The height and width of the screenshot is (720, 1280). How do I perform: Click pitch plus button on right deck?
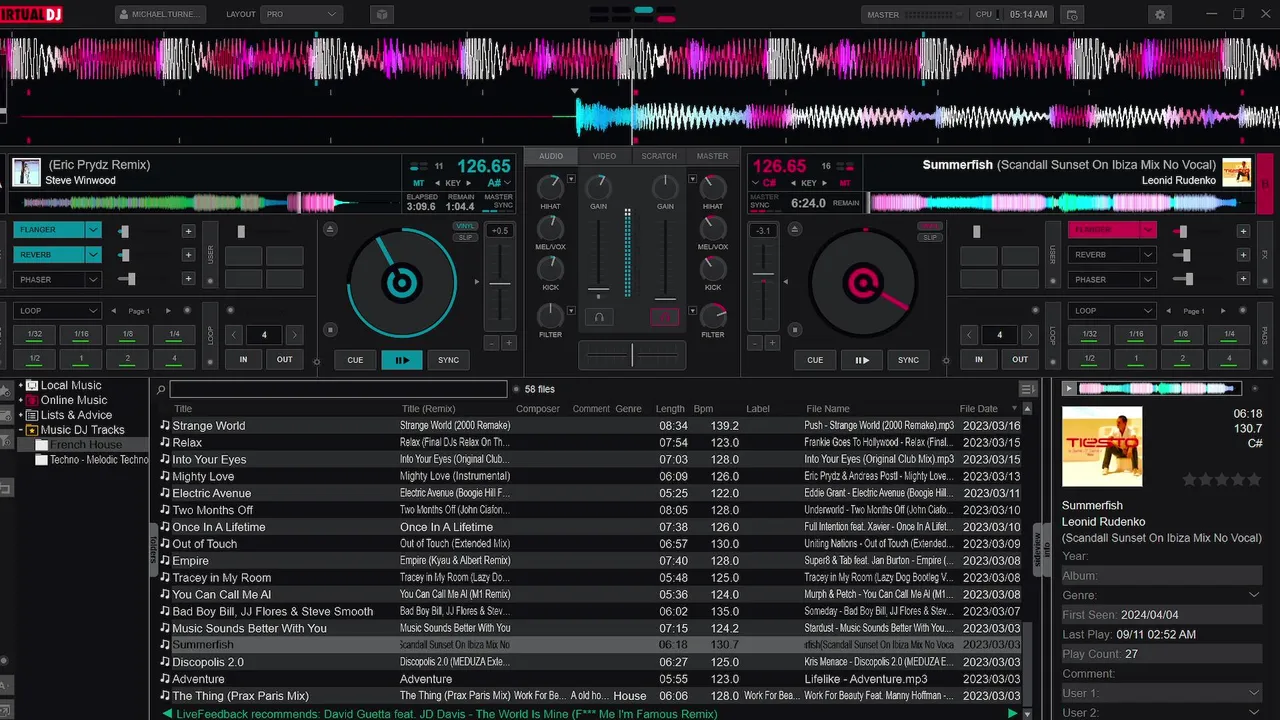click(x=772, y=343)
